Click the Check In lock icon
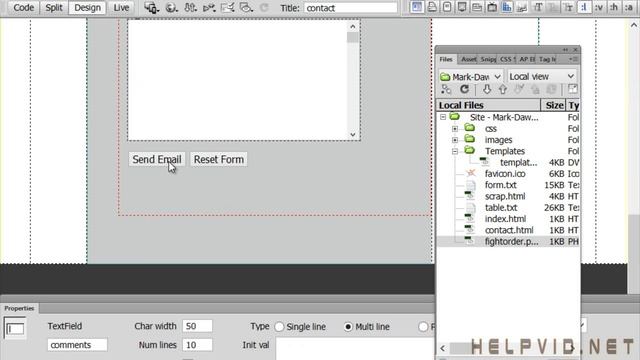The width and height of the screenshot is (640, 360). 535,89
